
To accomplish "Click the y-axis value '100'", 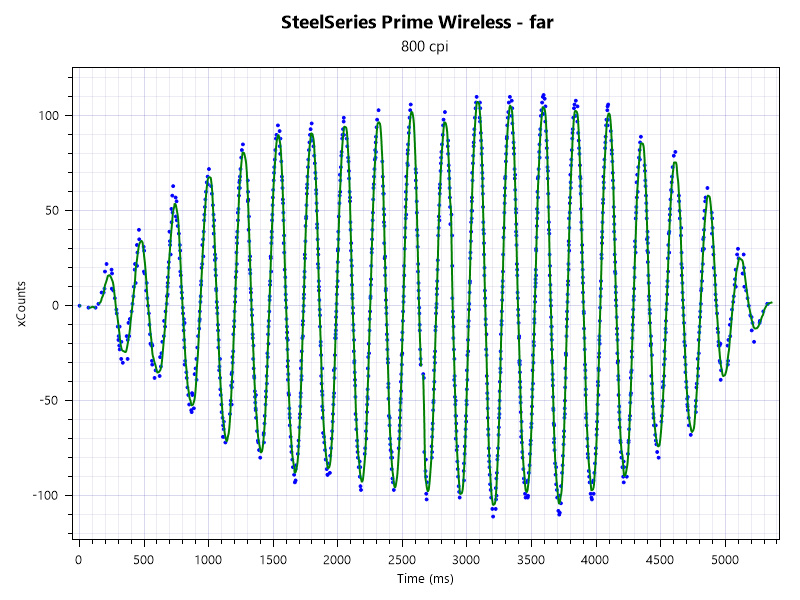I will (x=49, y=115).
